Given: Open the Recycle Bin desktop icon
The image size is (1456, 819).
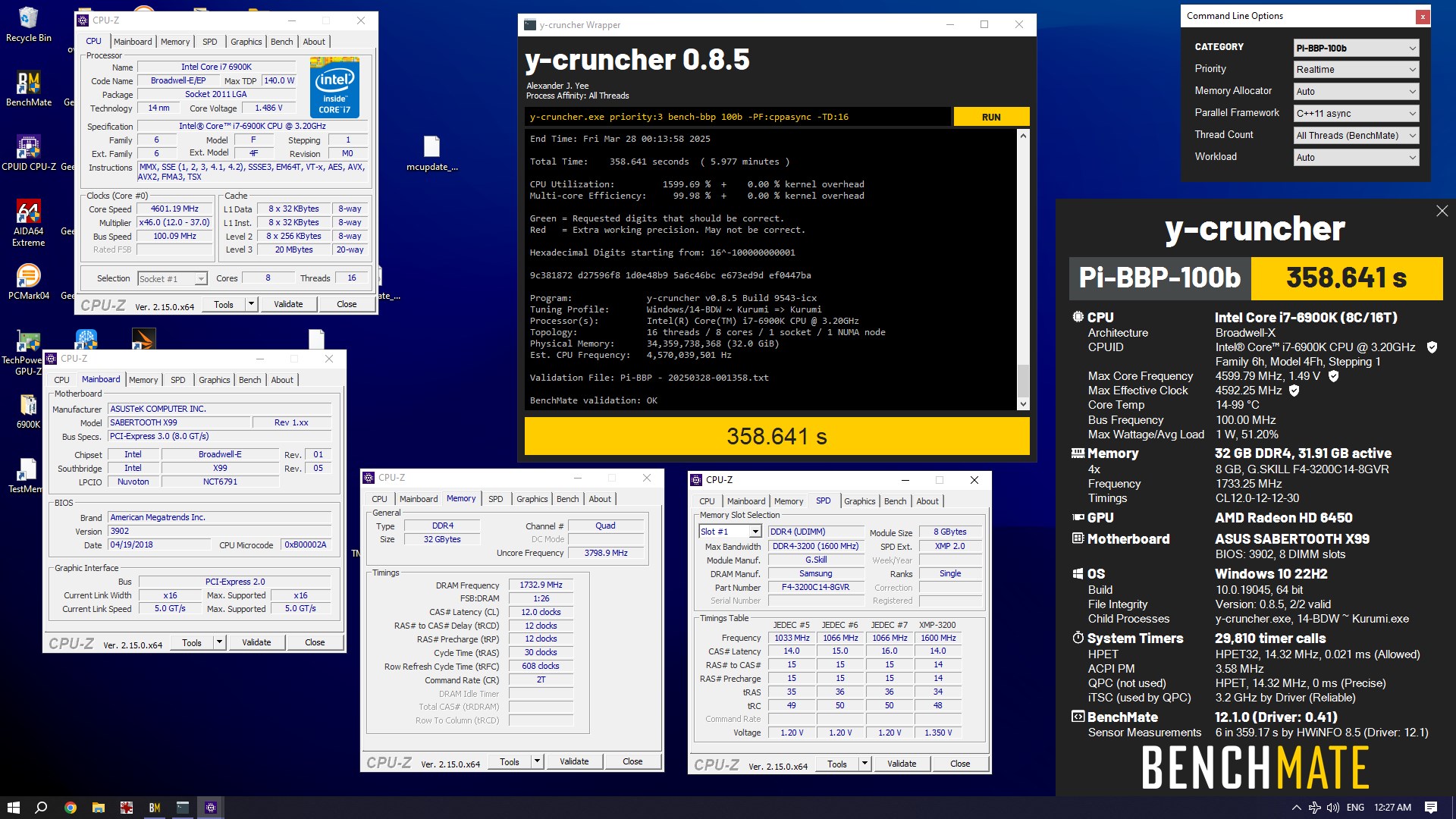Looking at the screenshot, I should (28, 24).
